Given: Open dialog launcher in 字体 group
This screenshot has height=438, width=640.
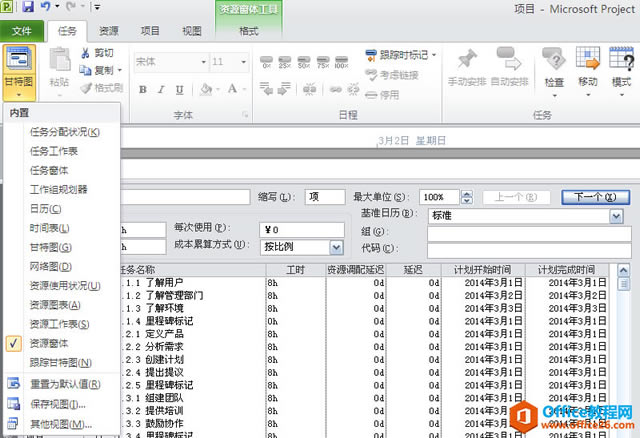Looking at the screenshot, I should [245, 115].
